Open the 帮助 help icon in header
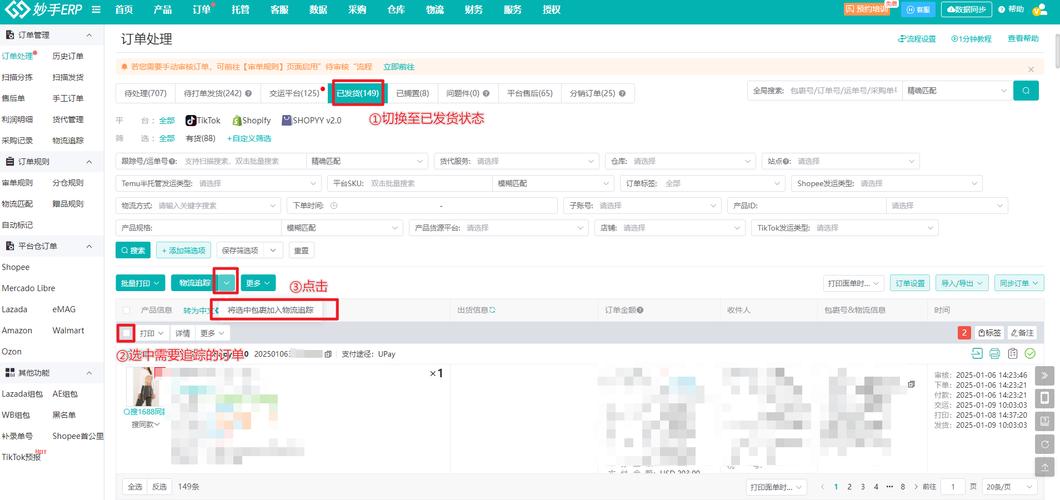Viewport: 1060px width, 500px height. tap(1011, 9)
